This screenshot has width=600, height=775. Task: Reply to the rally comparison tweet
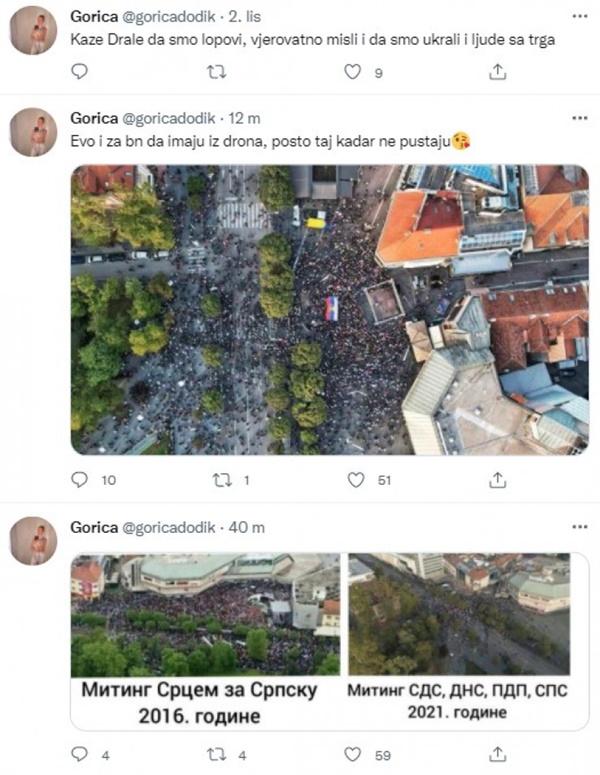click(80, 754)
